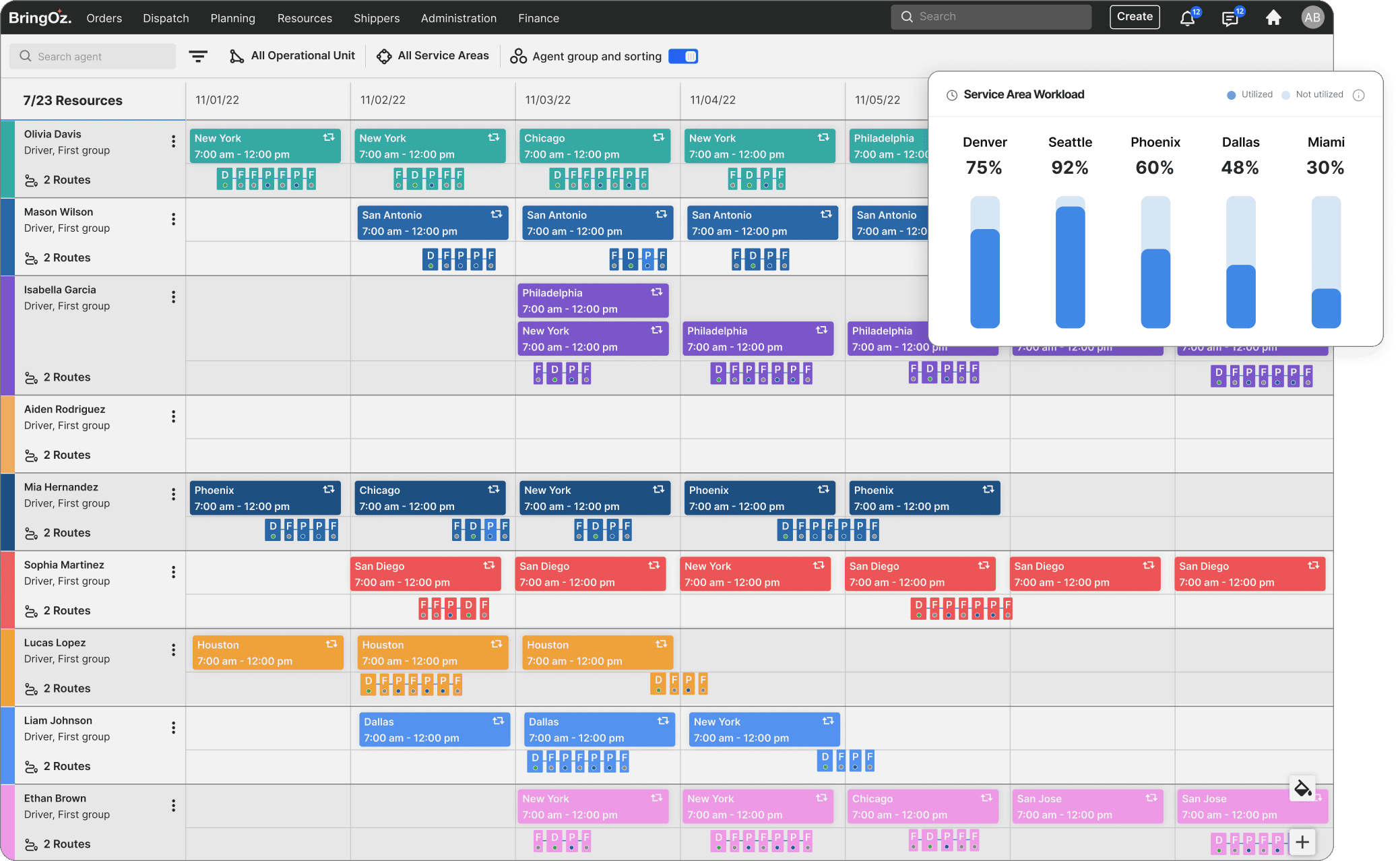Open the Administration menu
The image size is (1400, 861).
pos(459,18)
